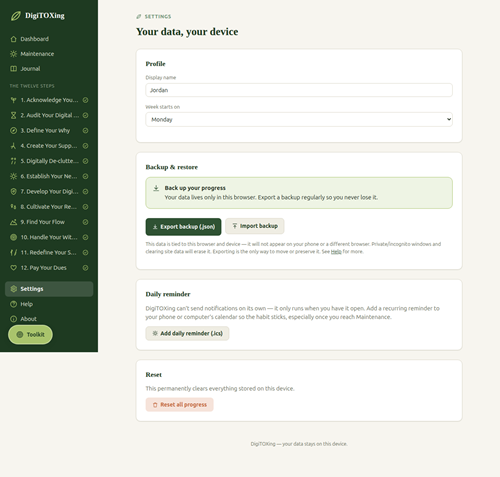Image resolution: width=500 pixels, height=477 pixels.
Task: Click the DigiTOXing leaf logo icon
Action: tap(15, 16)
